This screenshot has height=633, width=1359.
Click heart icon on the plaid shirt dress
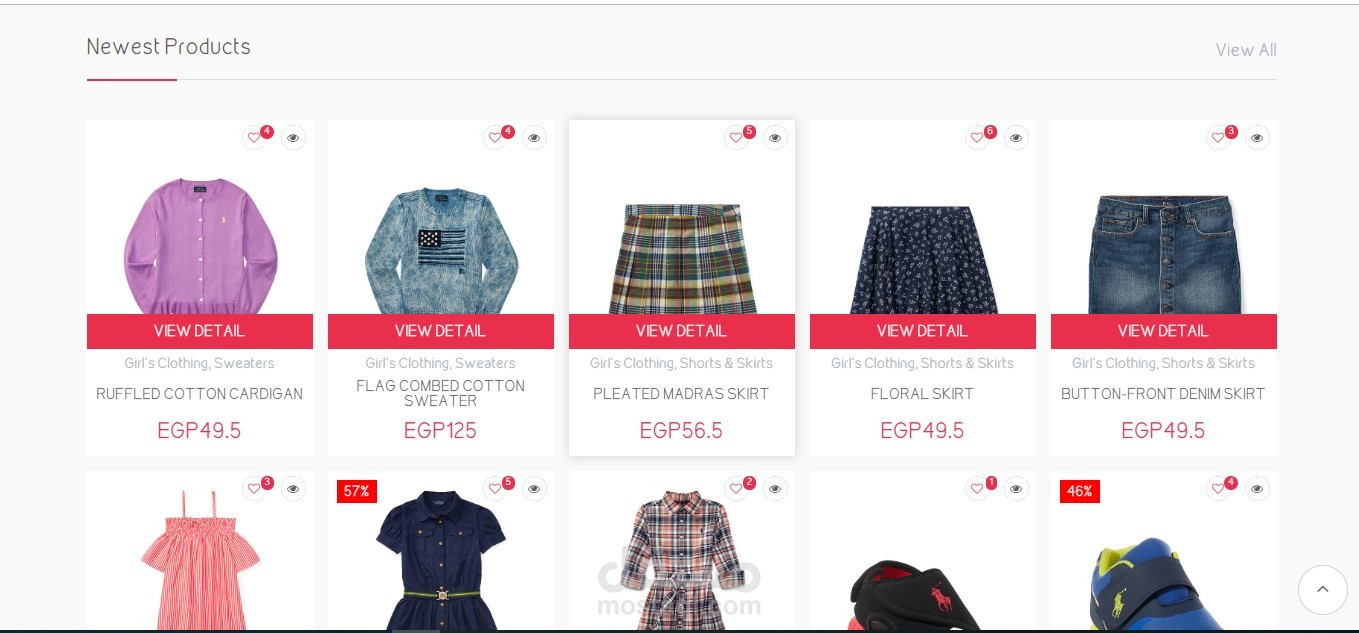point(736,489)
